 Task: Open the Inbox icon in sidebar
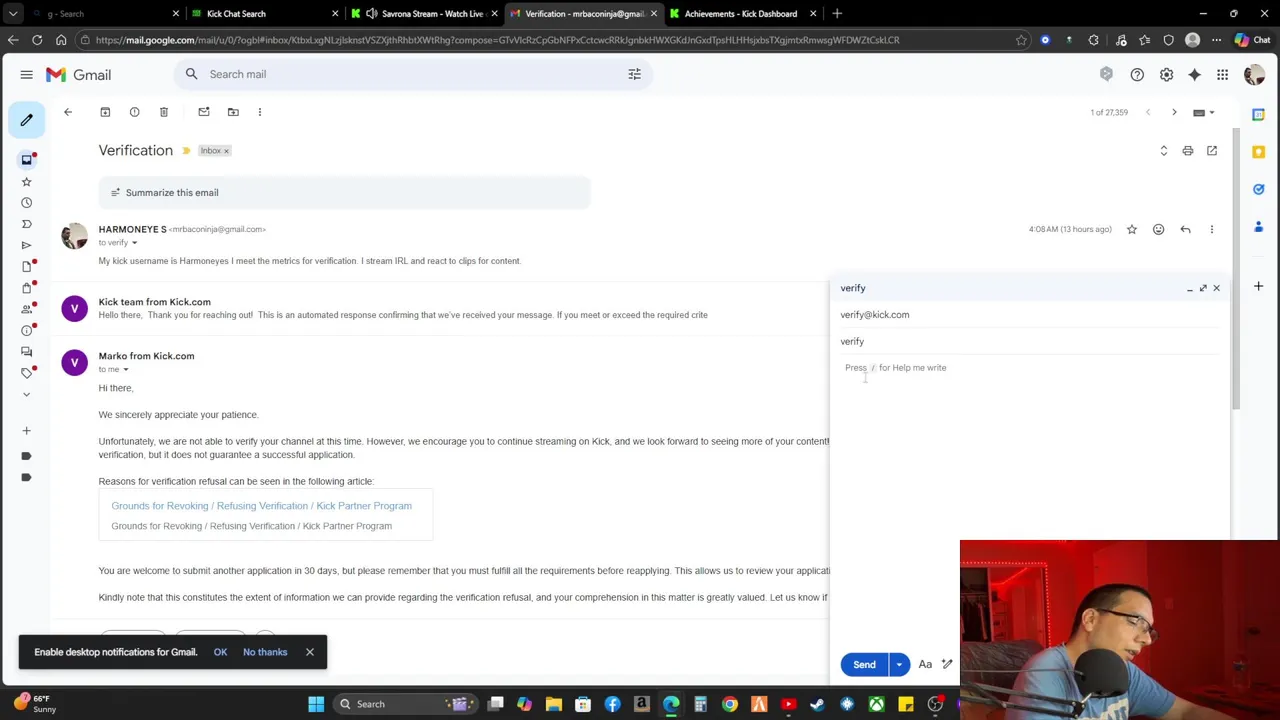coord(27,160)
